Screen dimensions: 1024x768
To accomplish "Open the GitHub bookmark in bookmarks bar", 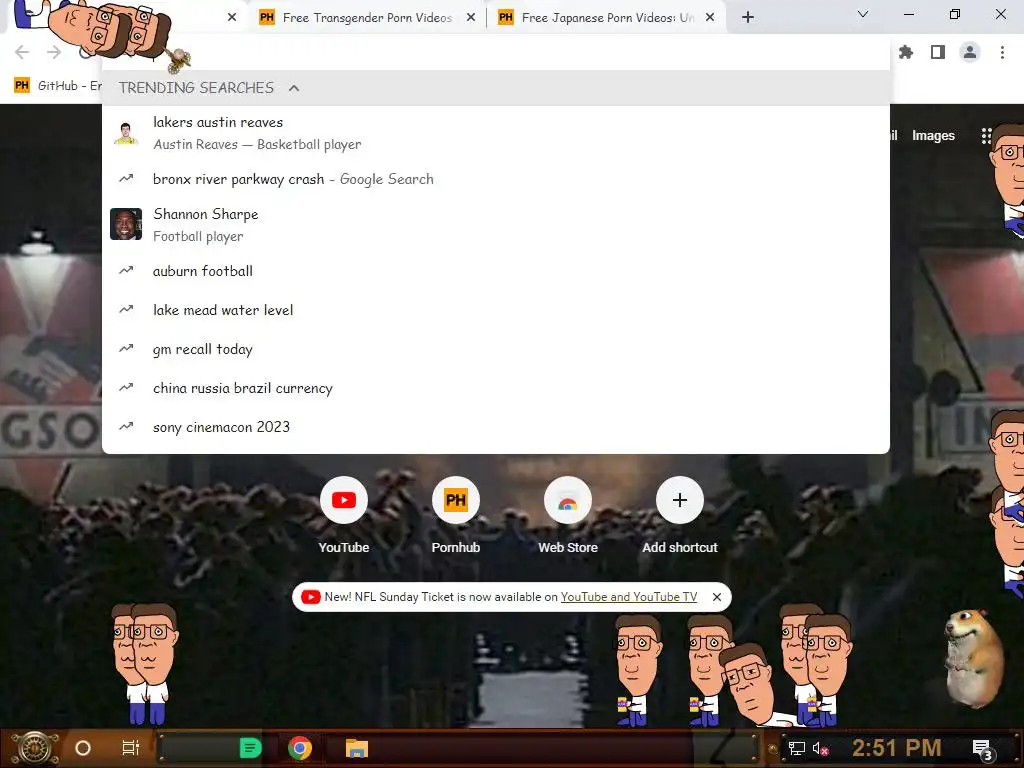I will 57,86.
